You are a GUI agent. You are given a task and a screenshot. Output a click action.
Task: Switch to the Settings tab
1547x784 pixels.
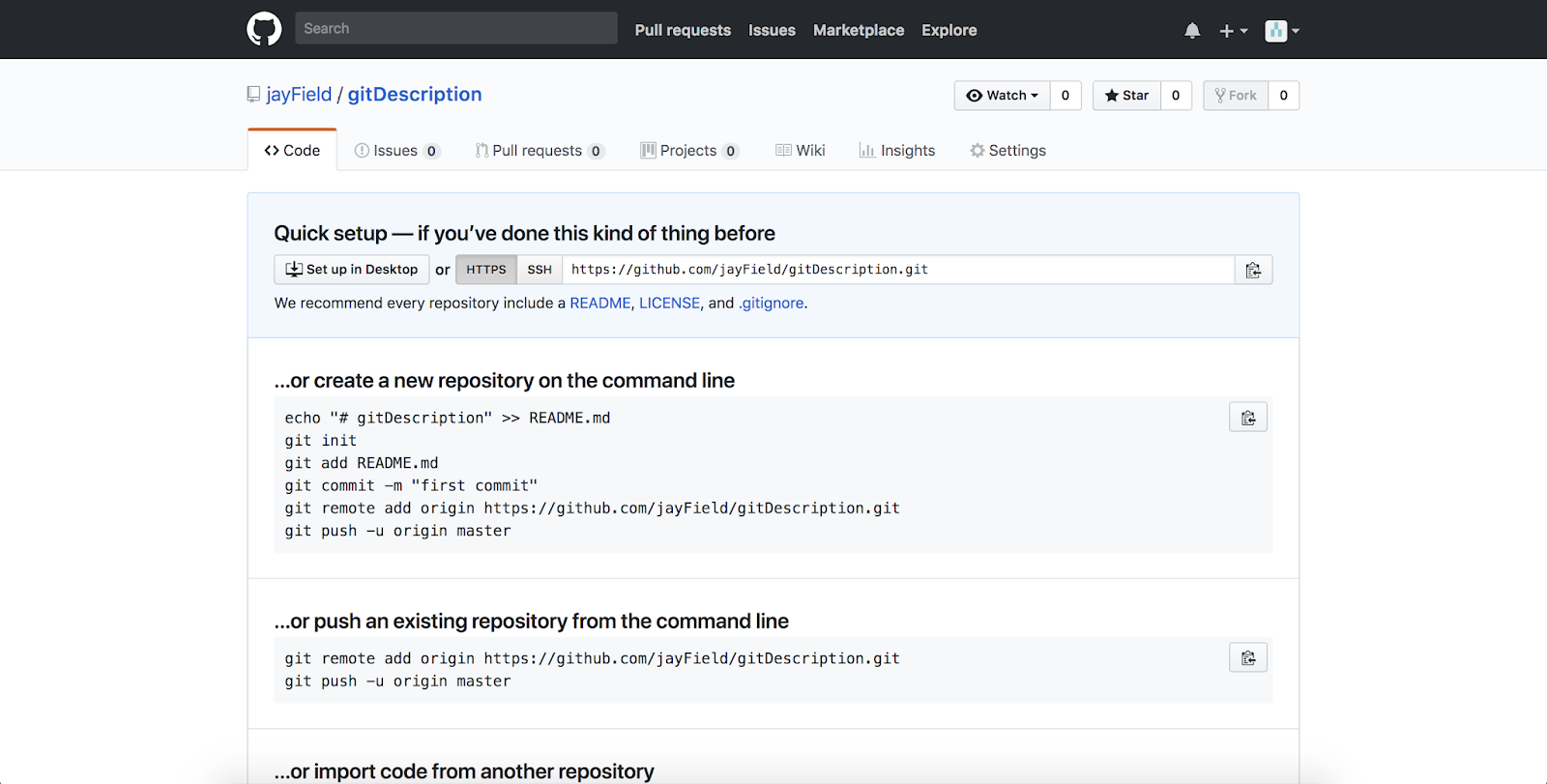tap(1008, 151)
